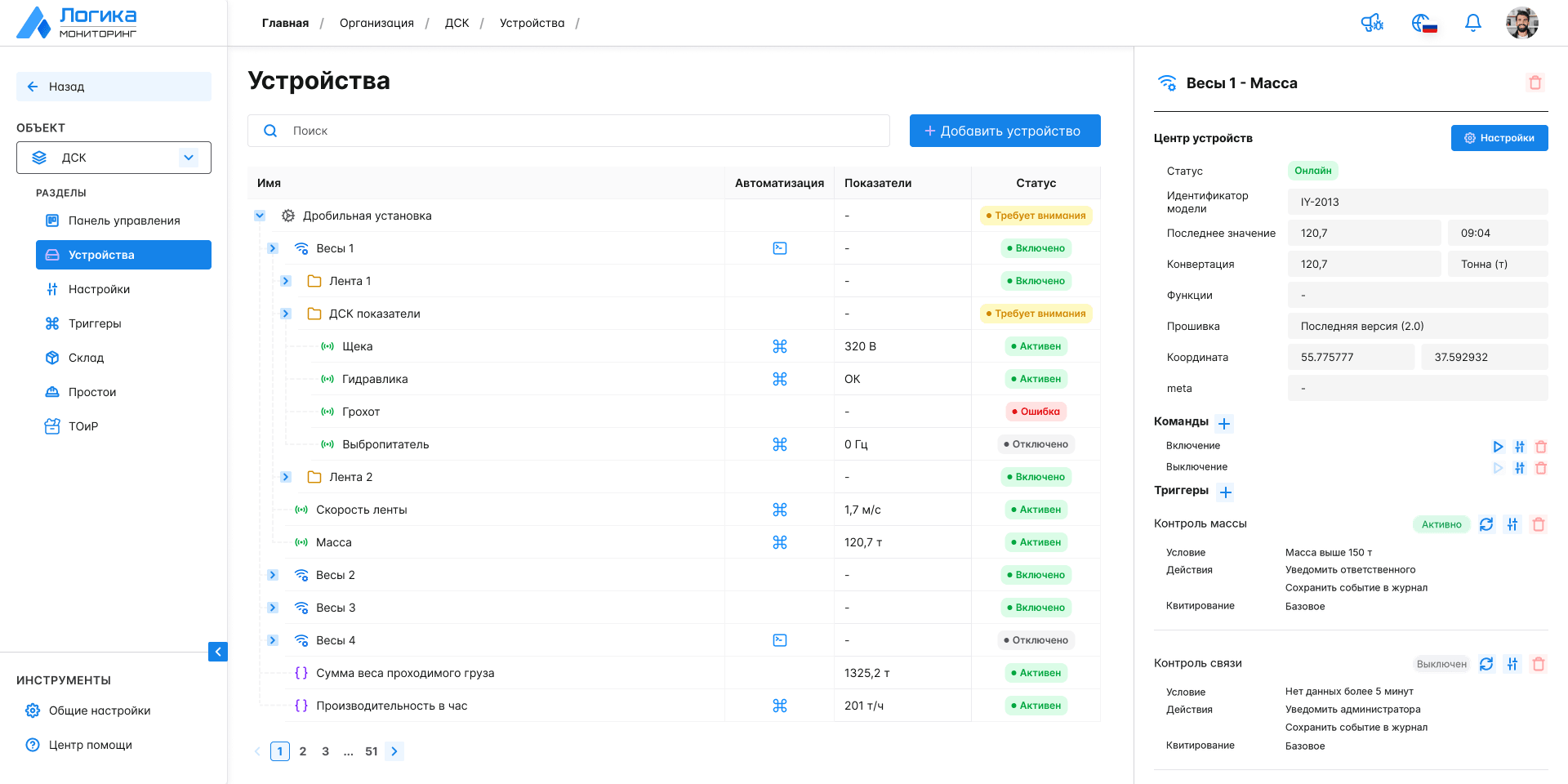Open the ТОиР section
Screen dimensions: 1568x784
pos(123,426)
